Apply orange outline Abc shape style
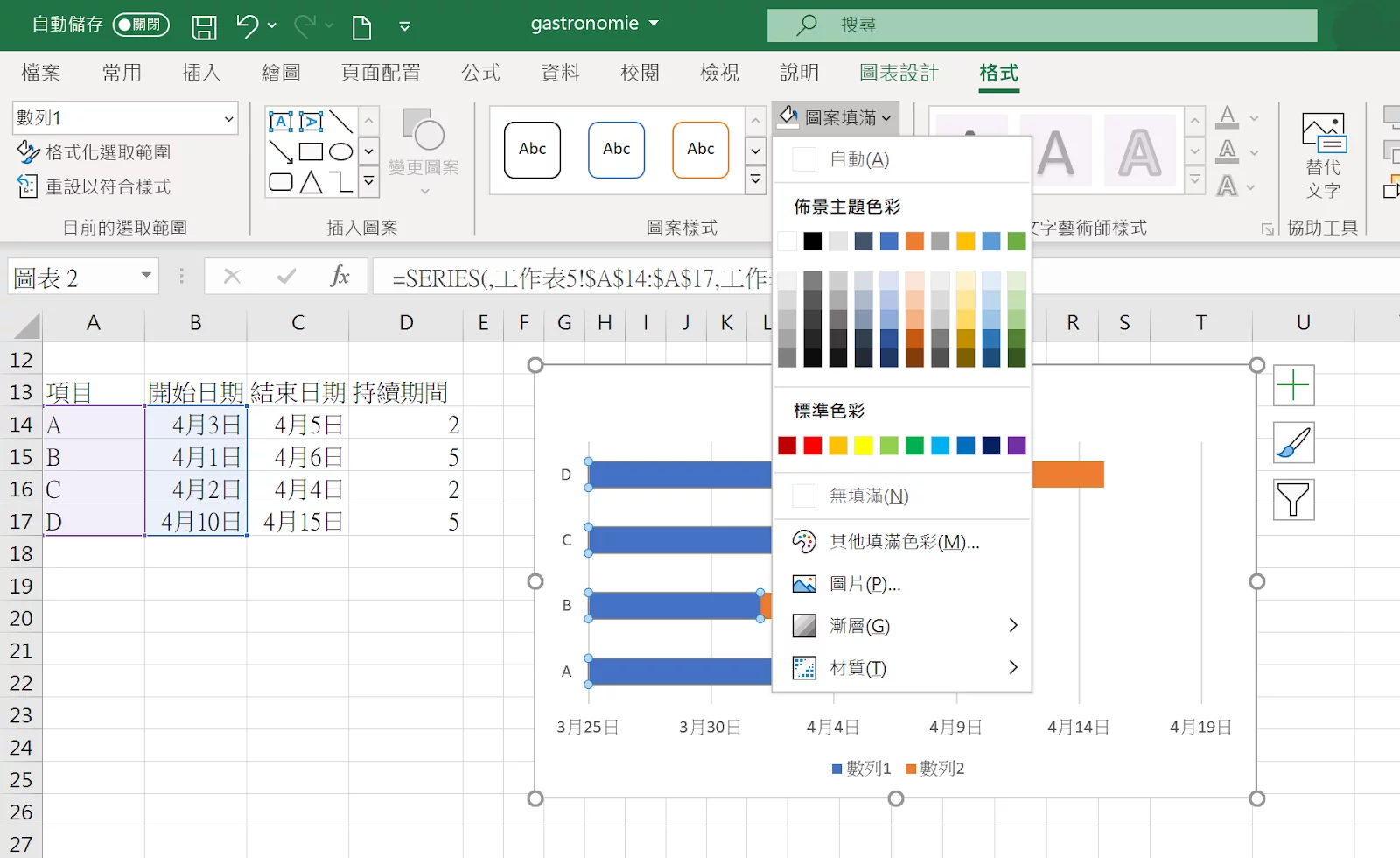 pyautogui.click(x=701, y=150)
